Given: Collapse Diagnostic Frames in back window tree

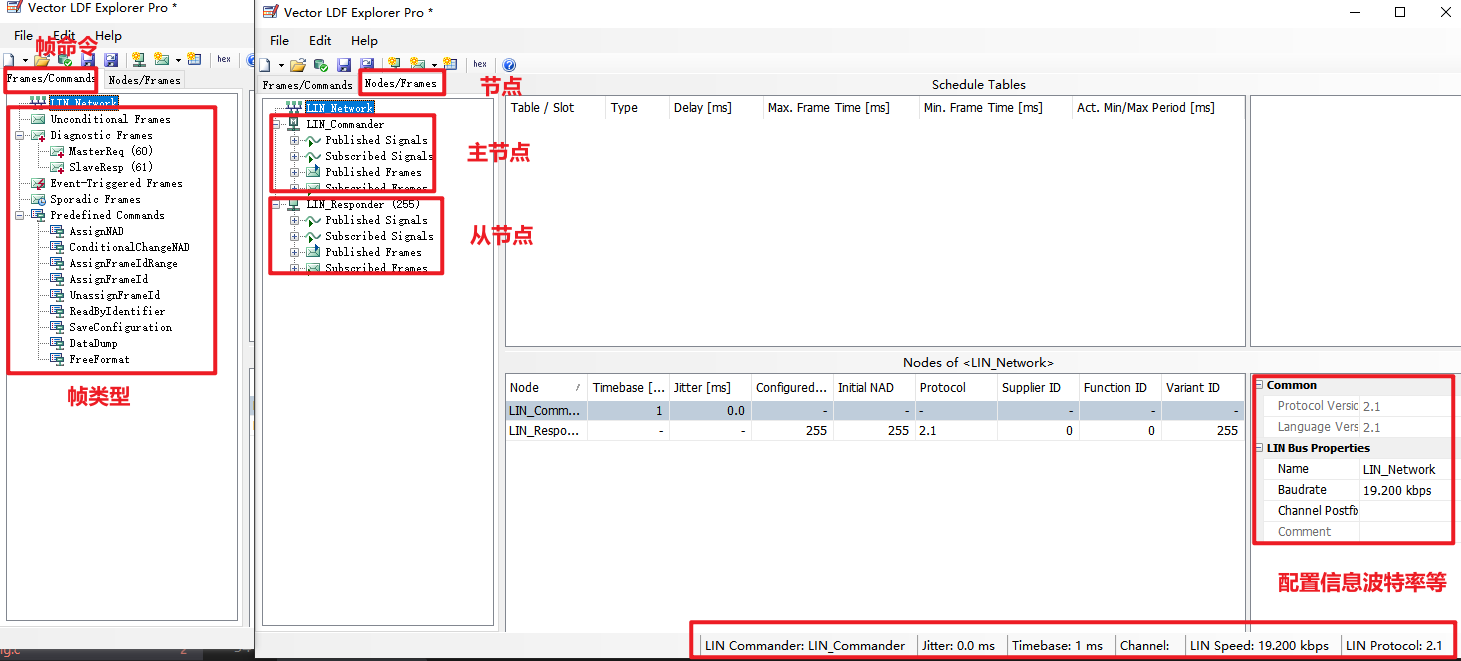Looking at the screenshot, I should click(20, 135).
